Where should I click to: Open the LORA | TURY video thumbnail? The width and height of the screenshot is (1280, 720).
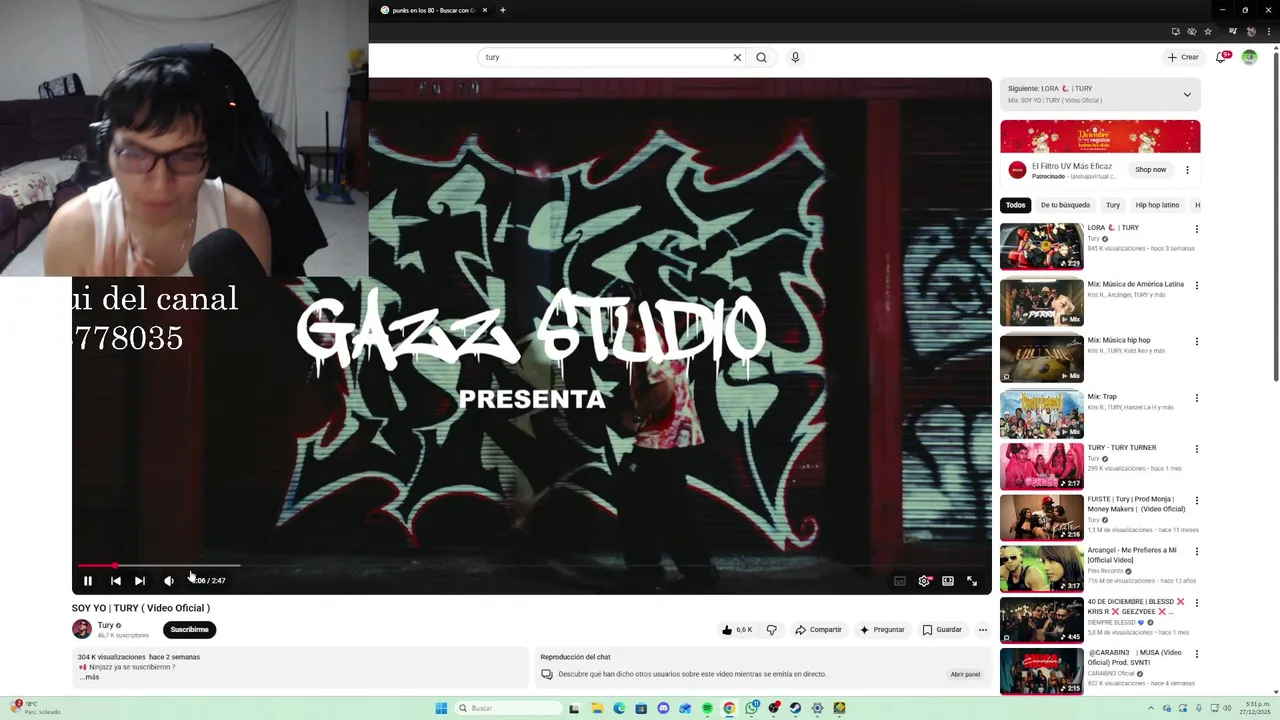[1041, 246]
